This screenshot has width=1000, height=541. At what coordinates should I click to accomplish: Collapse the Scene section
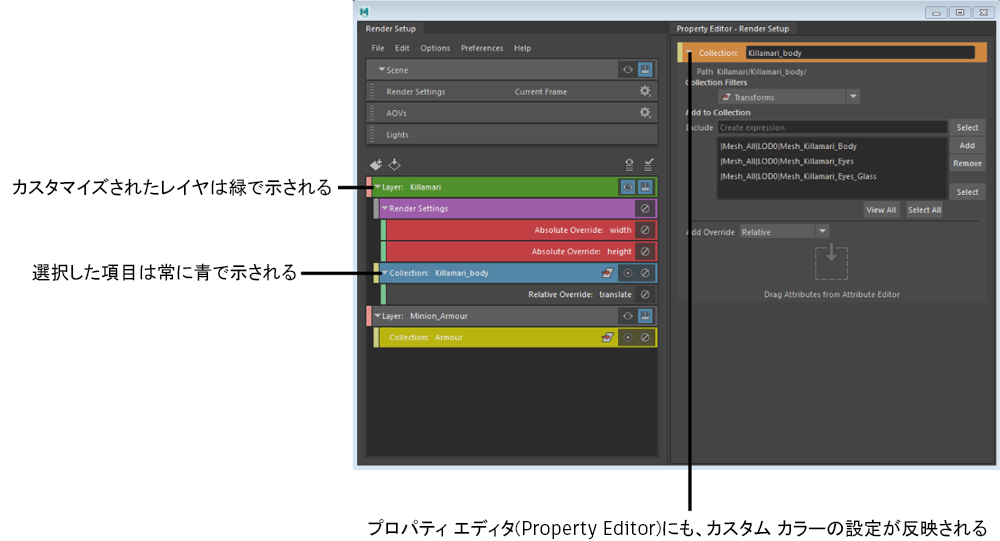(381, 70)
